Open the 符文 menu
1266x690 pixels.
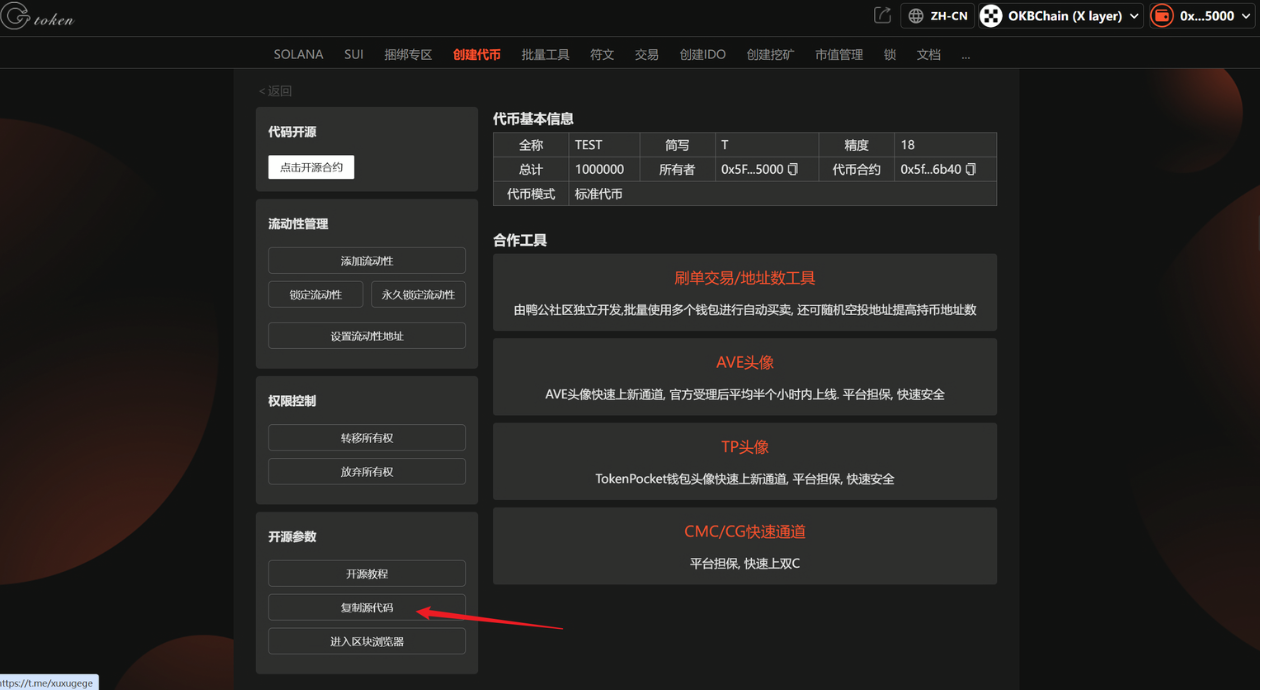coord(602,55)
